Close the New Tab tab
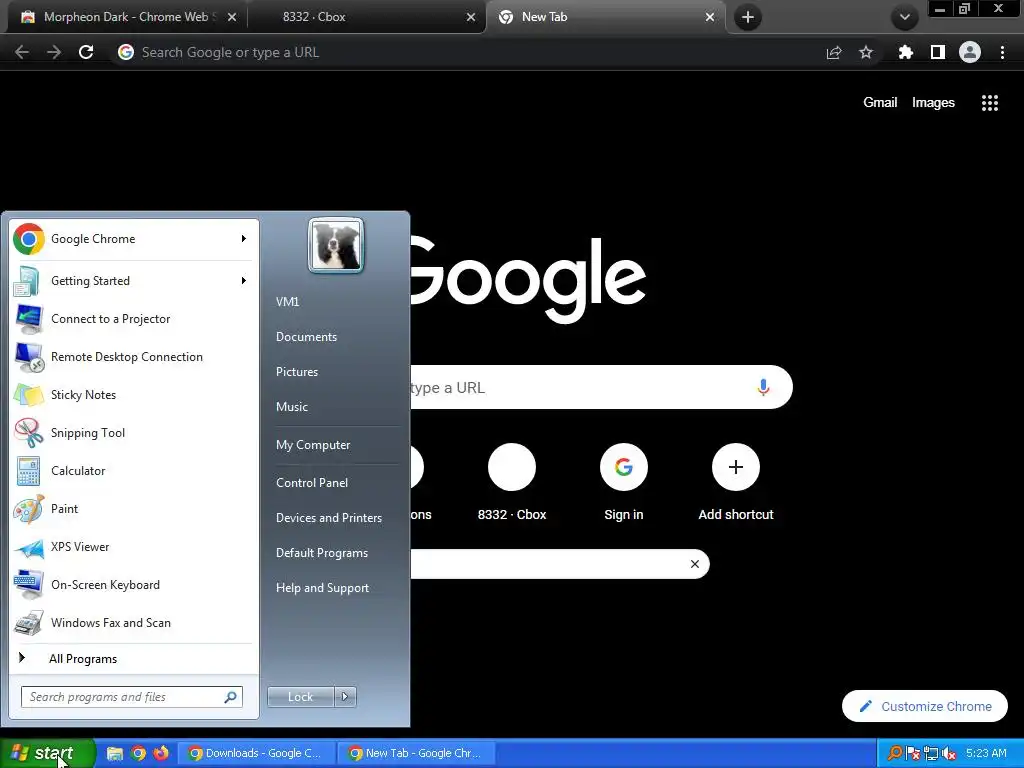Screen dimensions: 1024x768 pyautogui.click(x=710, y=17)
